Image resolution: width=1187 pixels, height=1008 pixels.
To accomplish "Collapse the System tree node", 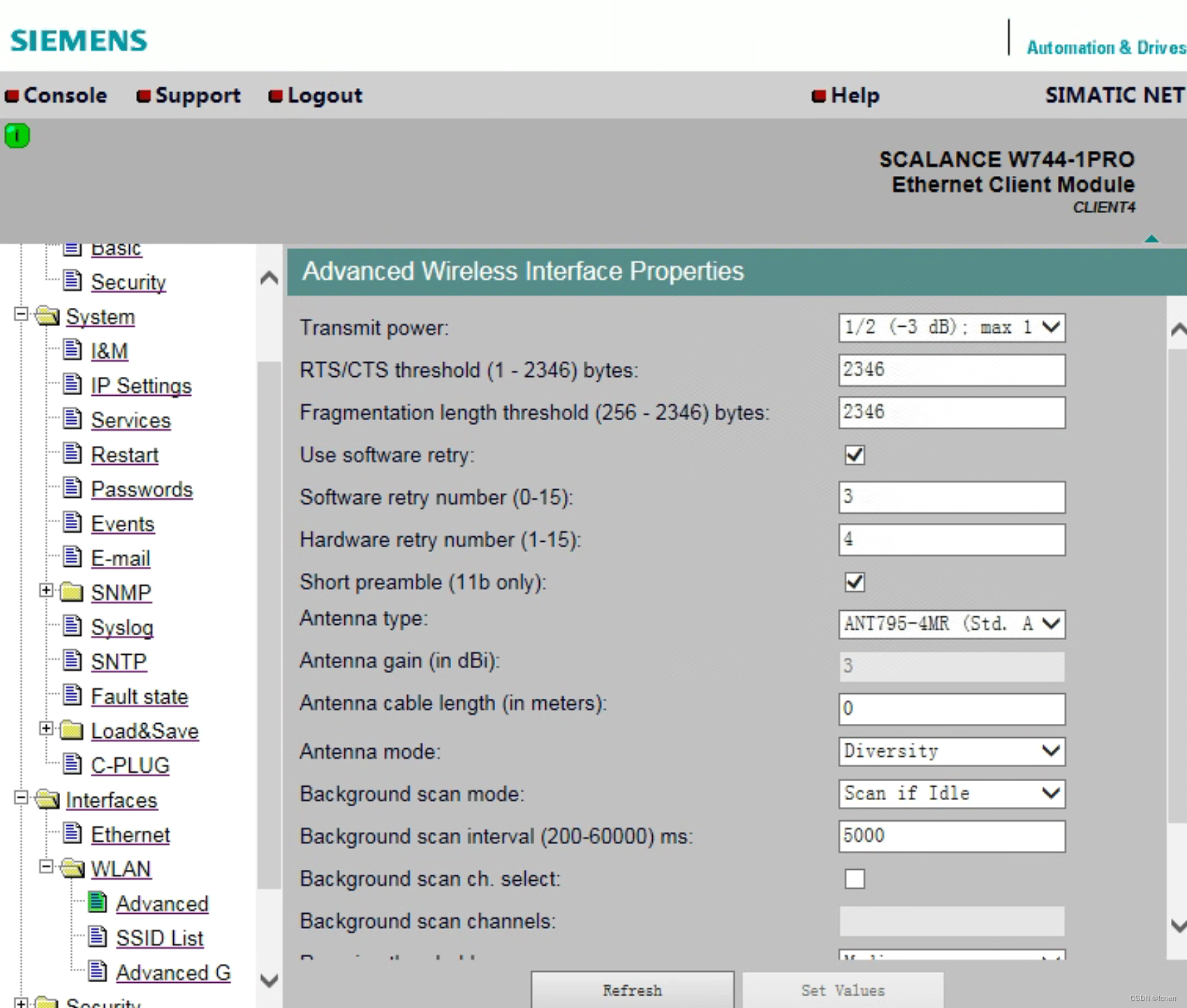I will click(x=22, y=314).
